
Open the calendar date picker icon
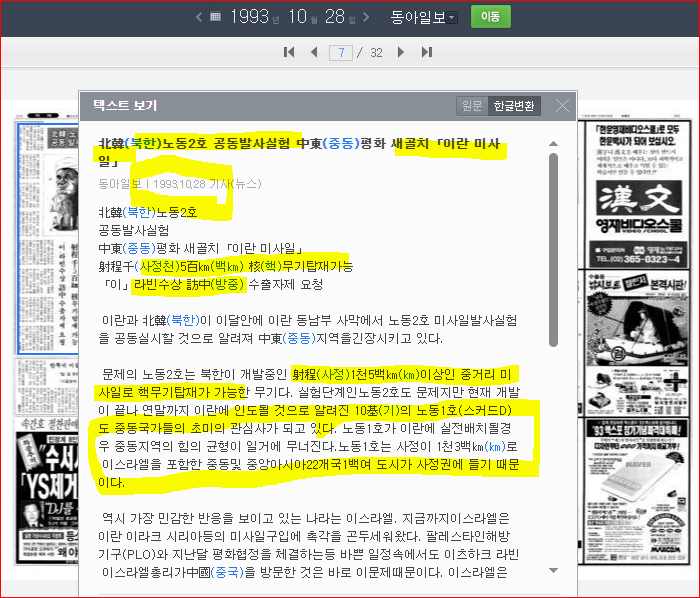coord(216,17)
